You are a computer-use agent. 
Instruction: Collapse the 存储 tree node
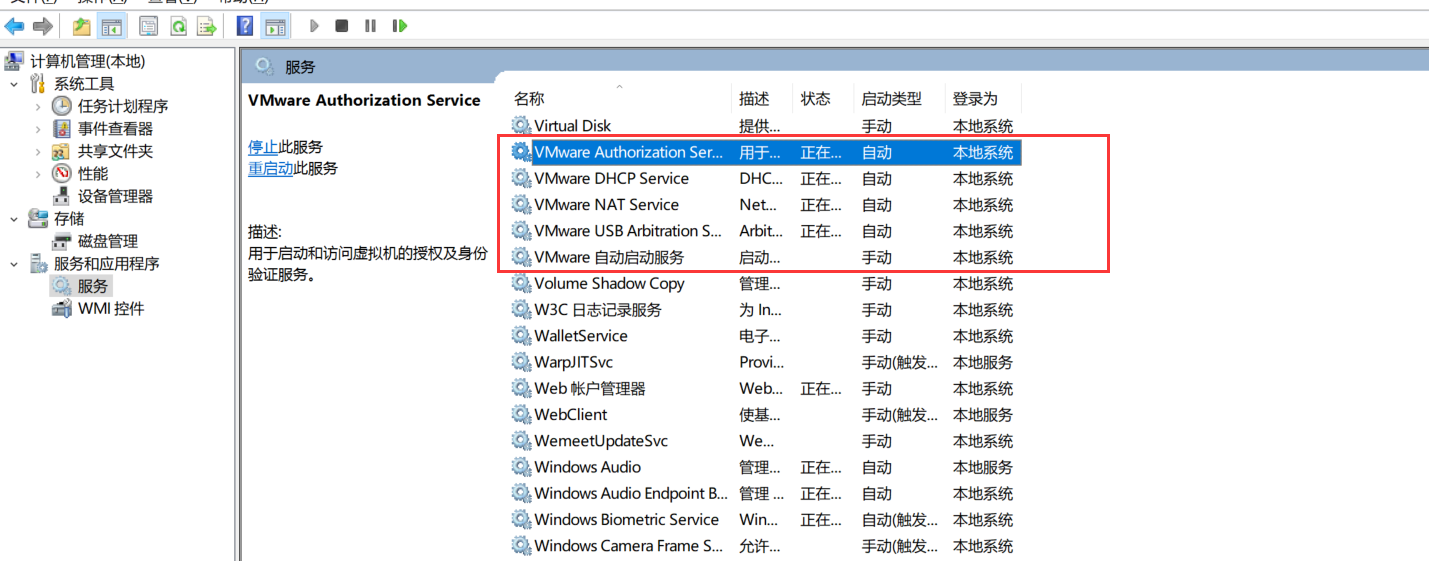tap(14, 219)
